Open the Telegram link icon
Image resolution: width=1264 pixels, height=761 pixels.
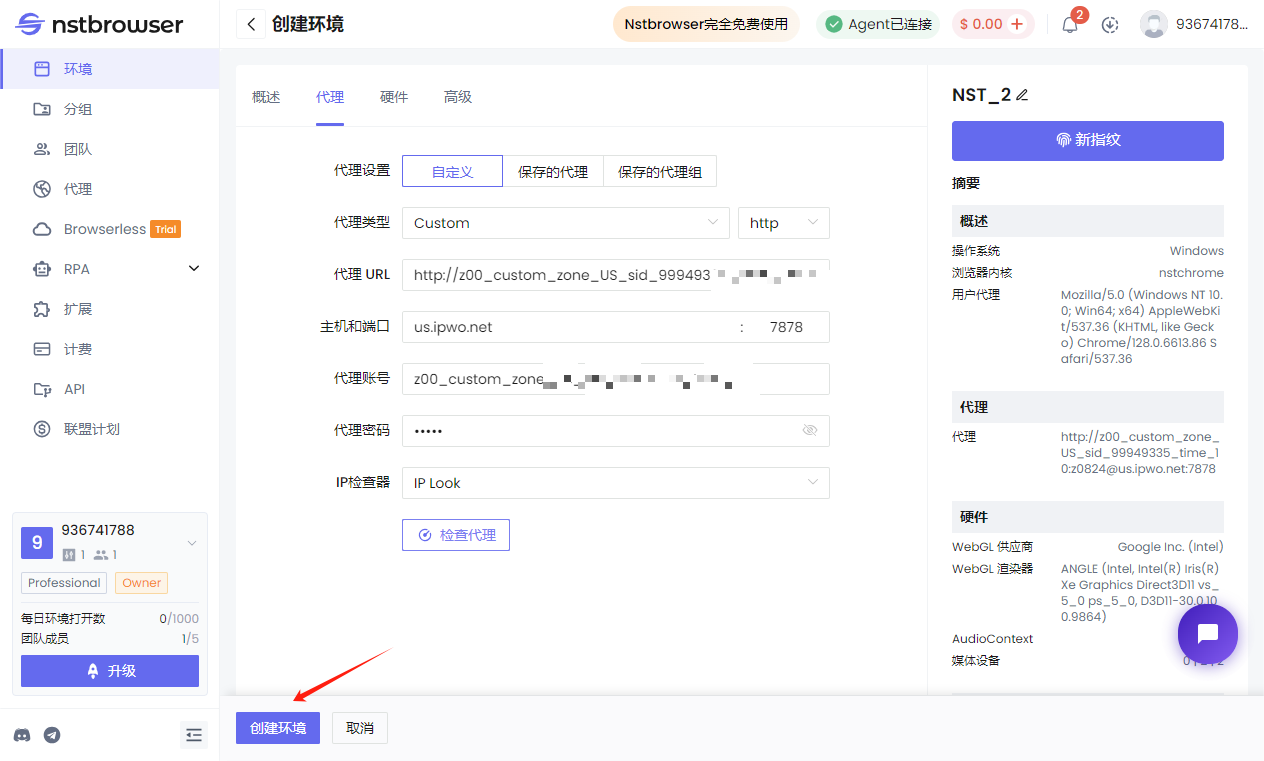tap(52, 735)
